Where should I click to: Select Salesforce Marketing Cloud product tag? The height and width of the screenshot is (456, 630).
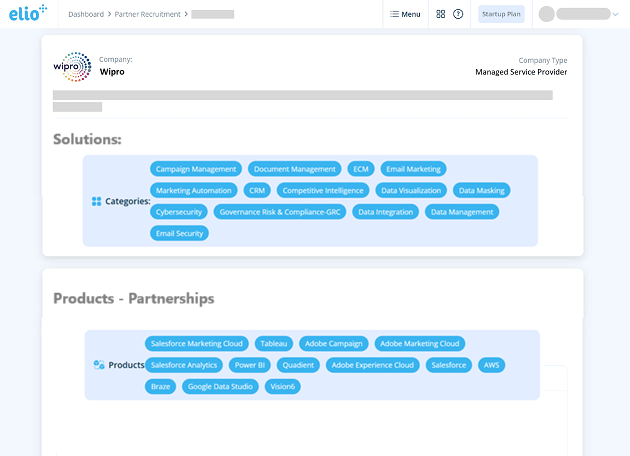[x=197, y=344]
